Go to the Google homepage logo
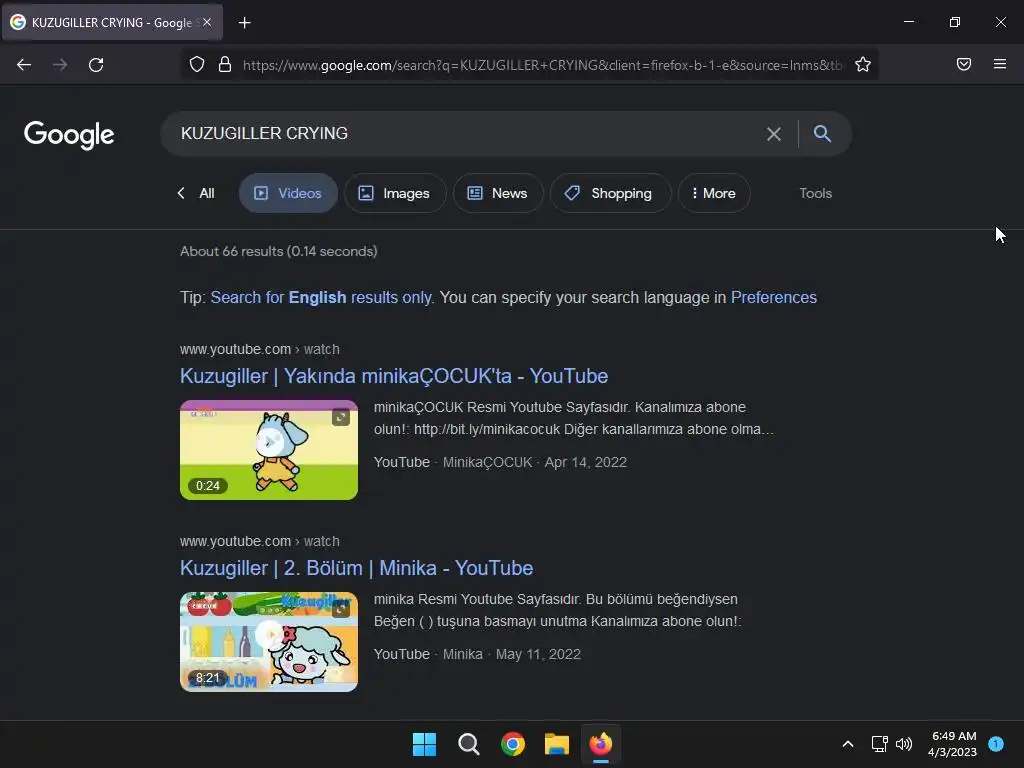 click(69, 135)
